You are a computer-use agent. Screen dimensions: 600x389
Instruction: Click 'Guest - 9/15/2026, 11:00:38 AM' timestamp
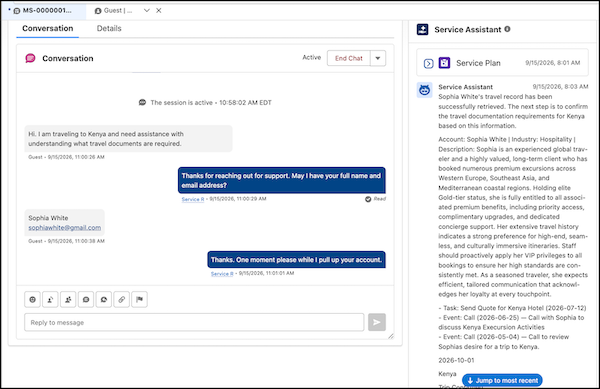click(66, 241)
